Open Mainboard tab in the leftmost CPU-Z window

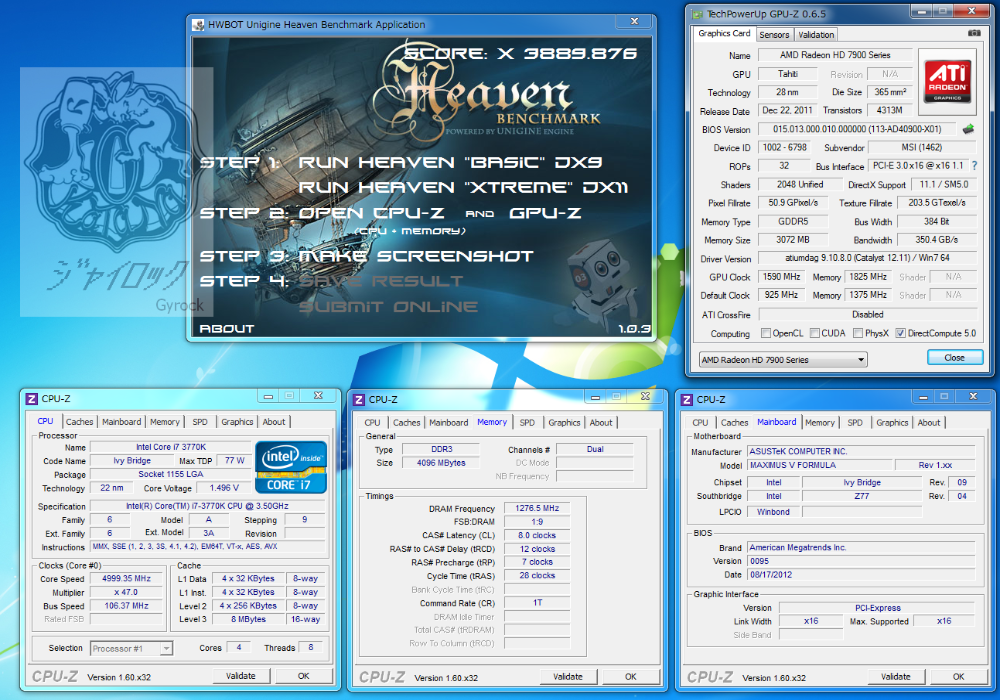coord(122,422)
